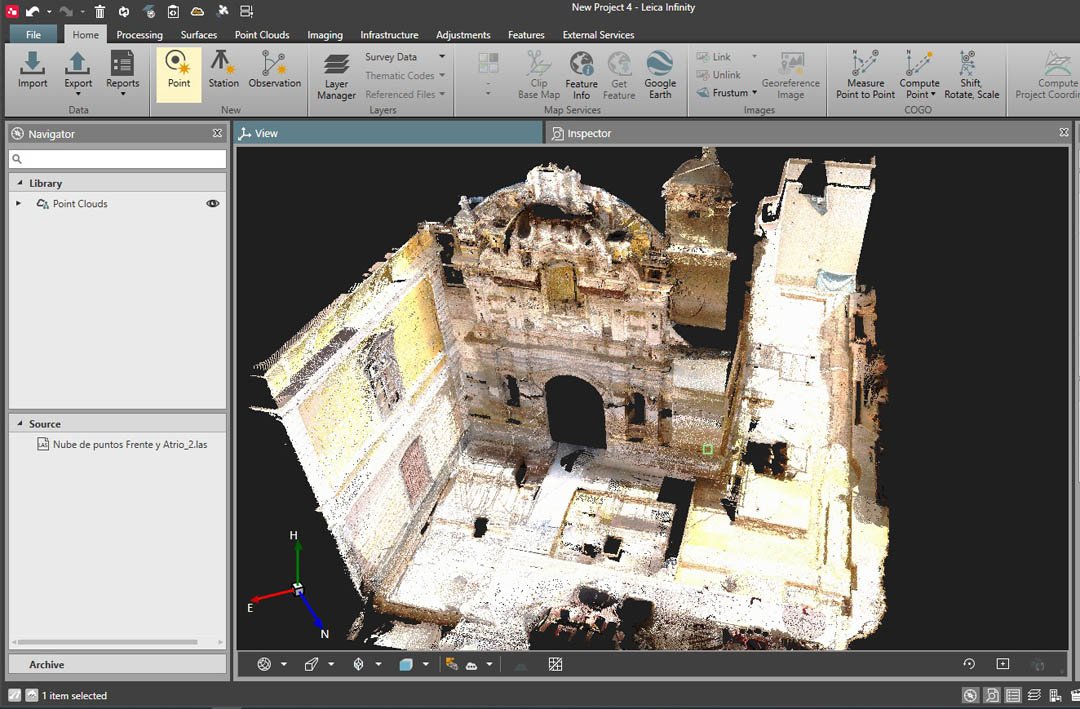Viewport: 1080px width, 709px height.
Task: Open the File menu
Action: 33,34
